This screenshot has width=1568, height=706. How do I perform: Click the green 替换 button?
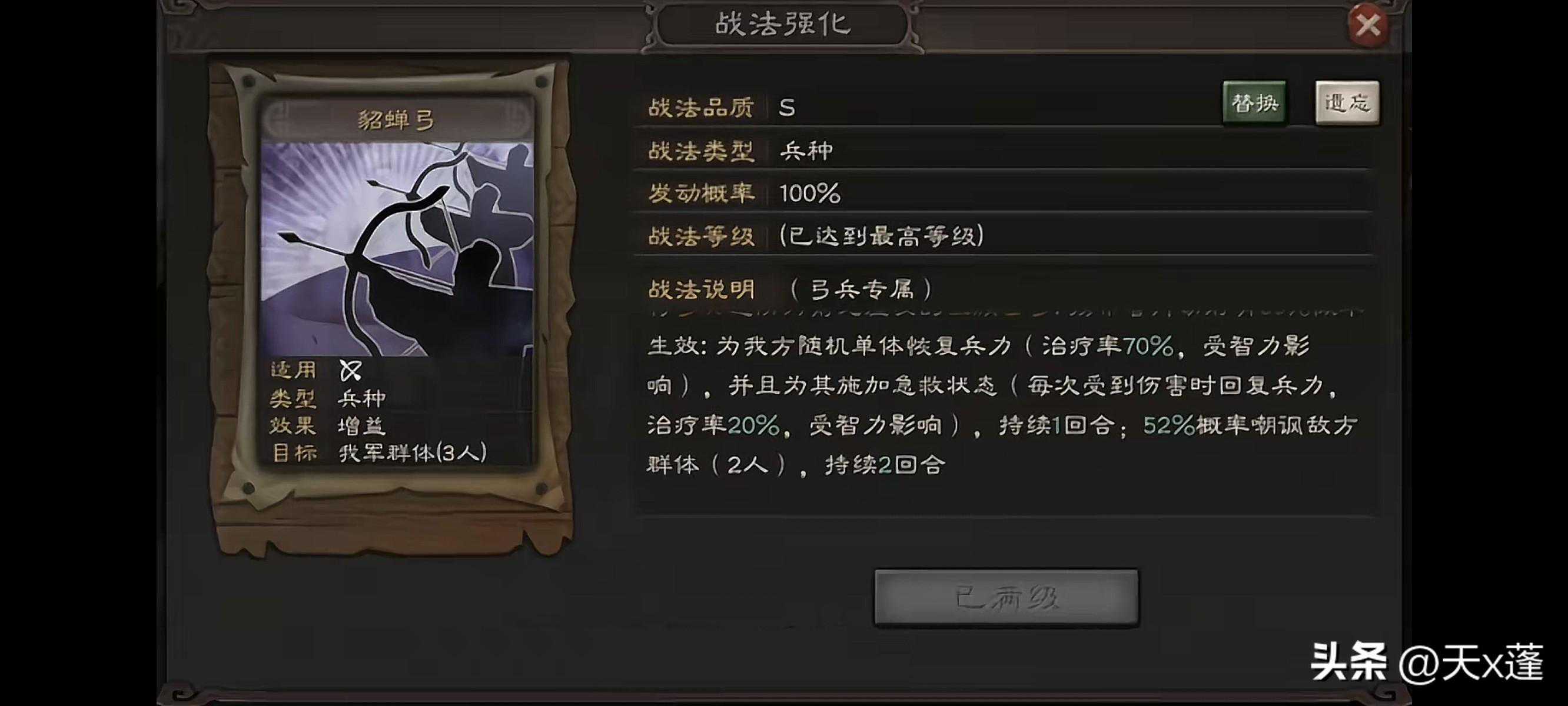coord(1254,103)
